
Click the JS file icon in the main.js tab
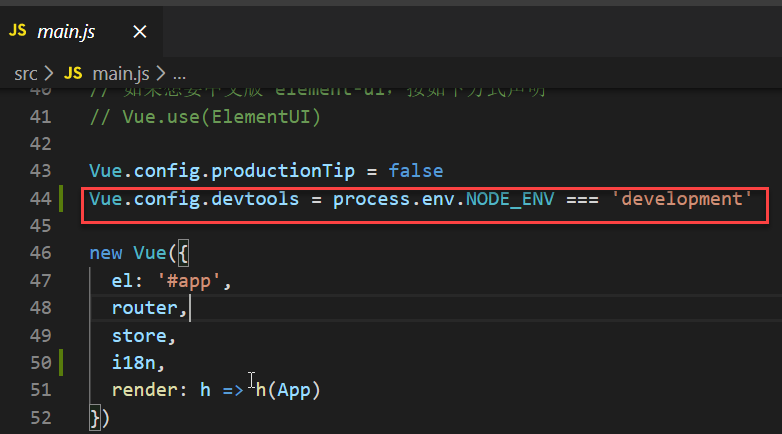tap(18, 31)
